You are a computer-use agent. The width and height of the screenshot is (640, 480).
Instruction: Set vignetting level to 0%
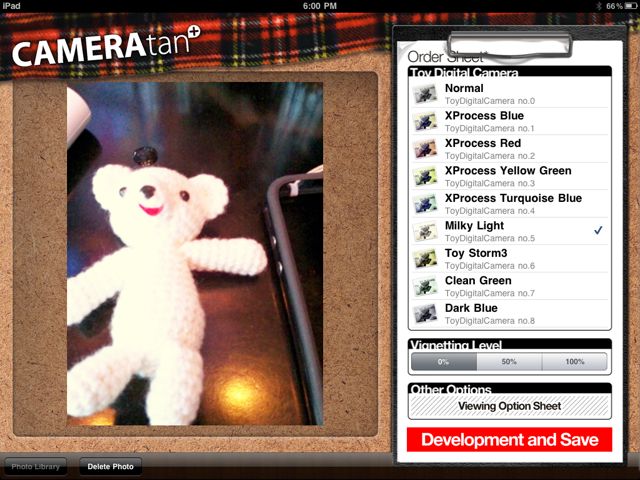444,362
